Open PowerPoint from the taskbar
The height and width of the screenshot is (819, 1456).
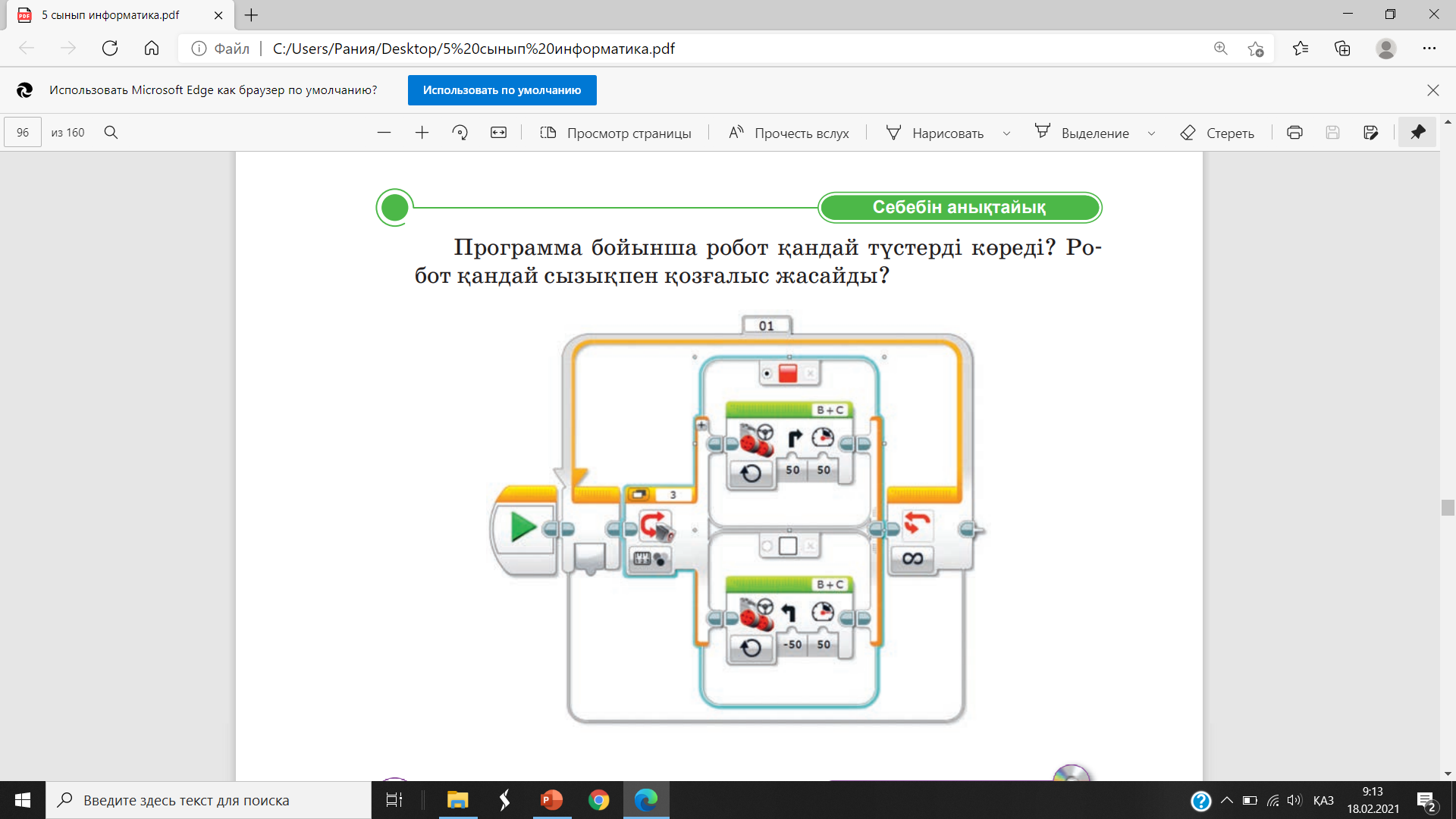[x=551, y=800]
